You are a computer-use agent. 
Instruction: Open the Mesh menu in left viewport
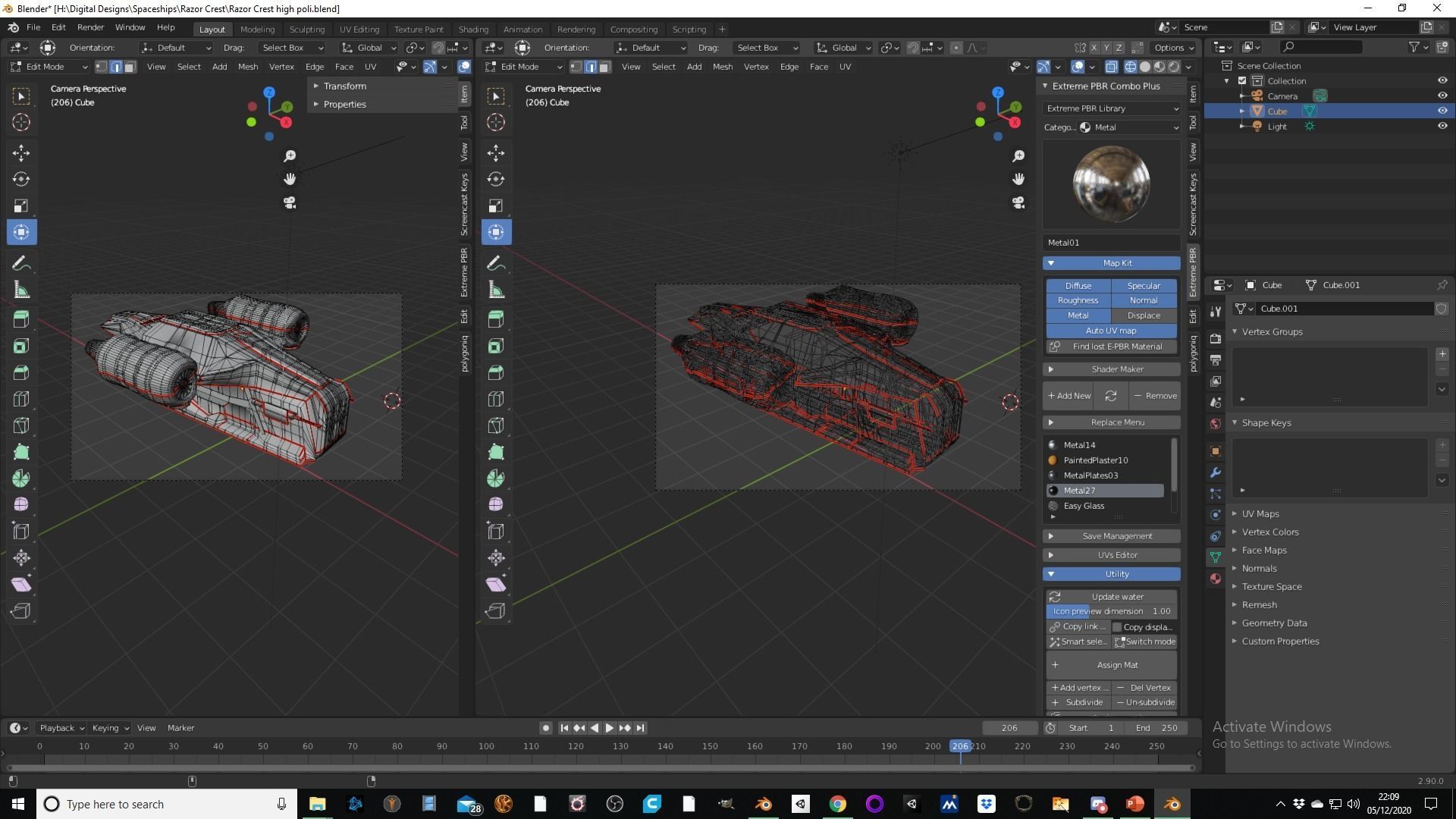248,67
